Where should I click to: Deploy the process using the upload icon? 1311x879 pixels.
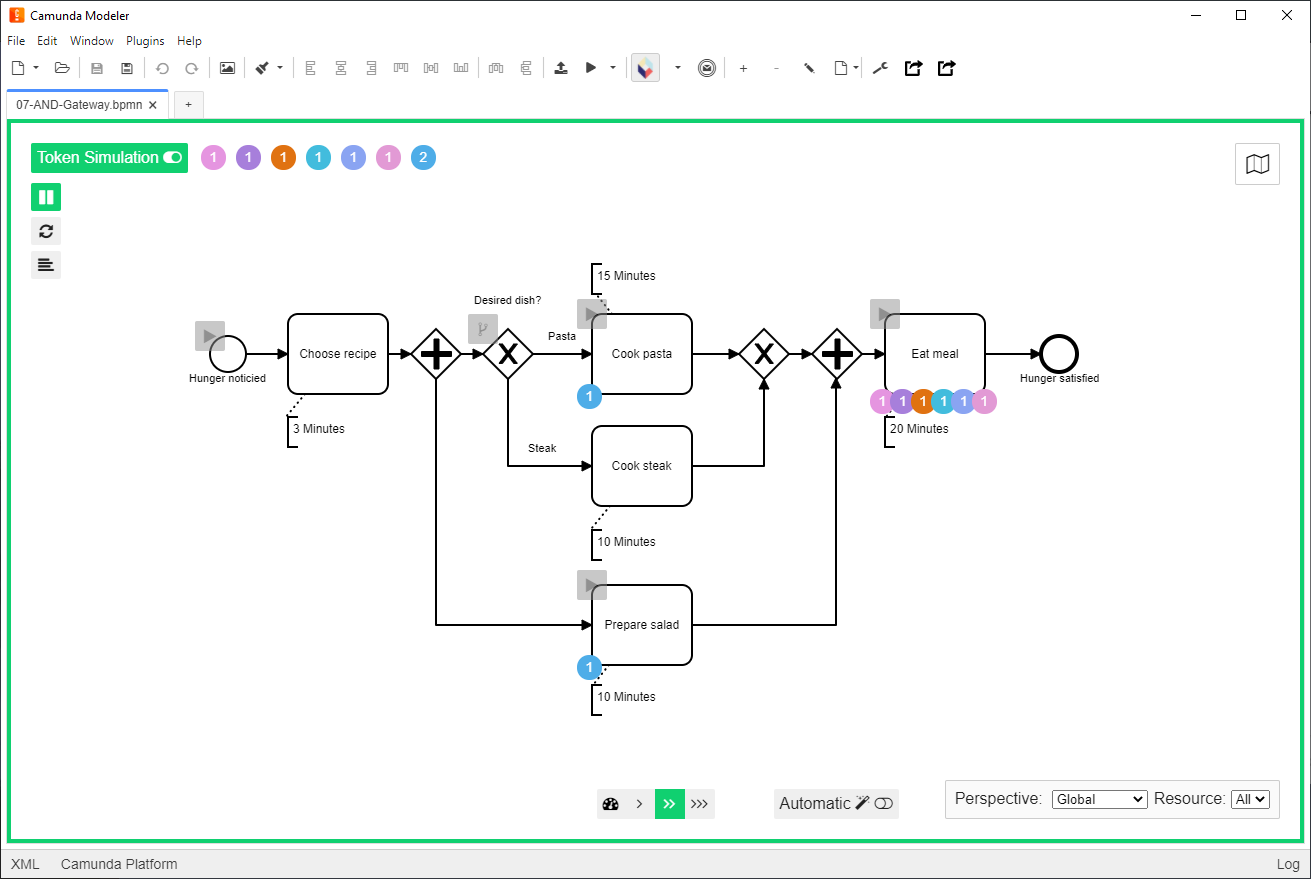561,67
